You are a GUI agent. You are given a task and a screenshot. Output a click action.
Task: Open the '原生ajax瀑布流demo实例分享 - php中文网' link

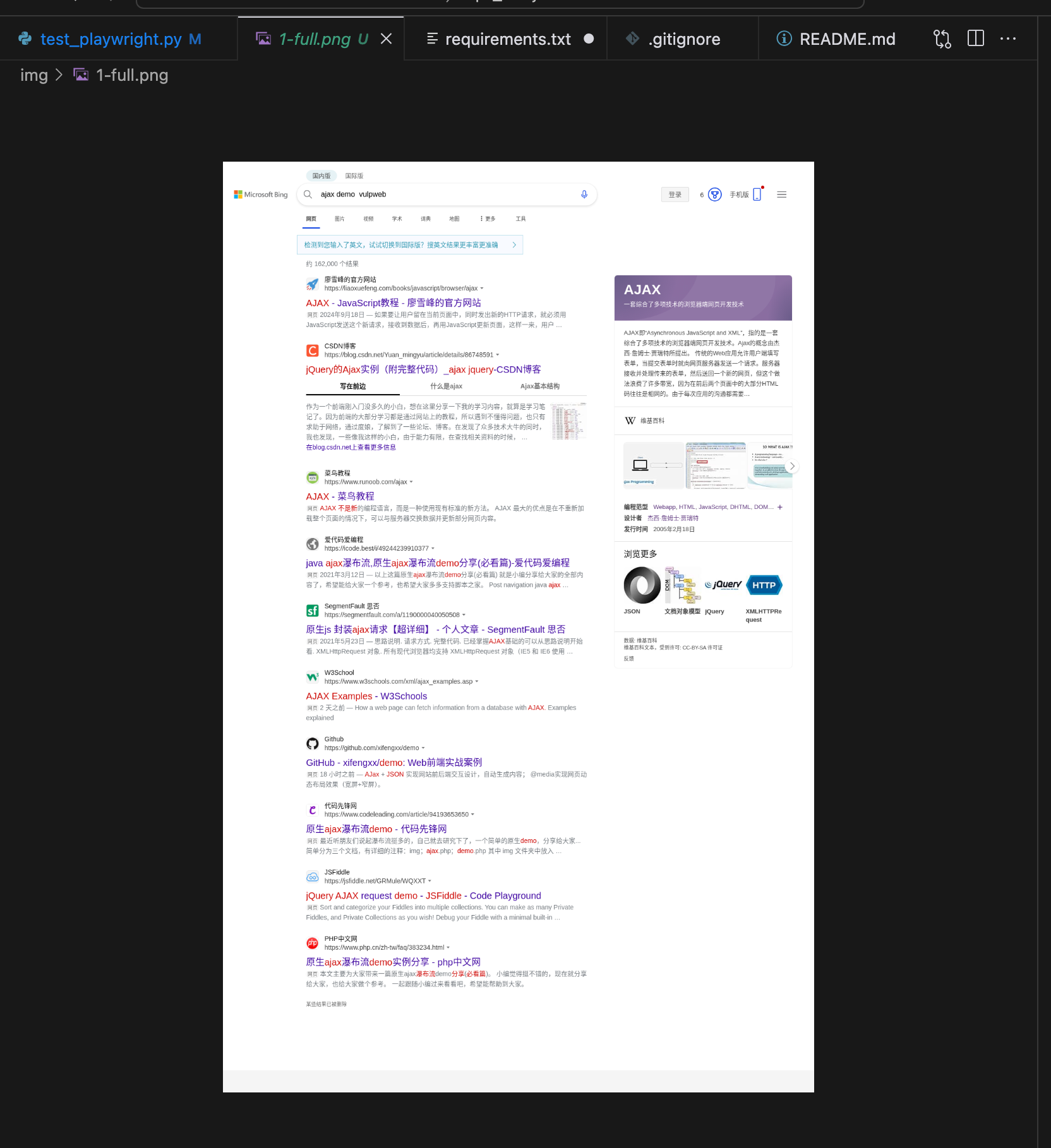[x=393, y=962]
